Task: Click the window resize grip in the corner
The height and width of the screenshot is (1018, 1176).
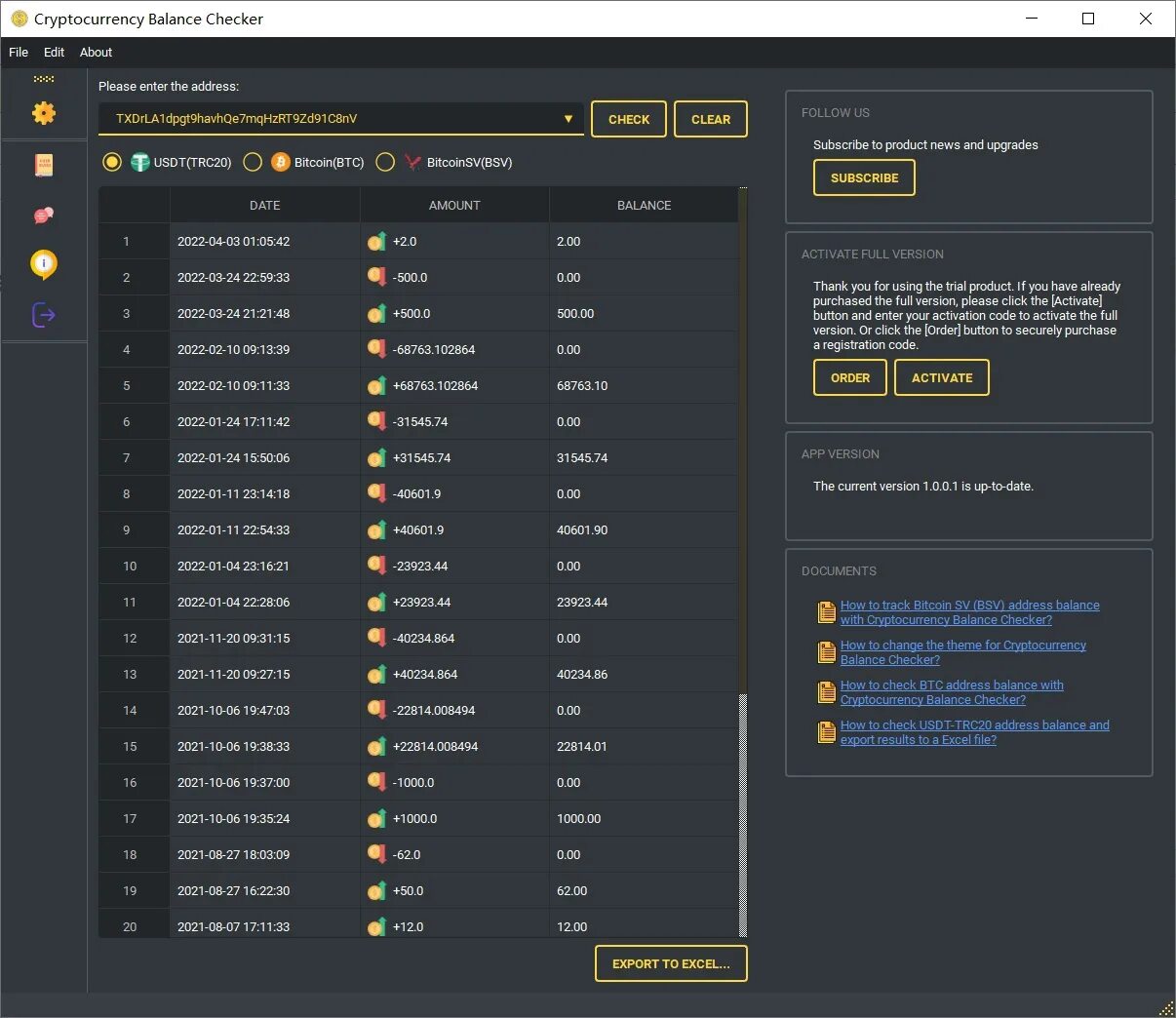Action: (x=1166, y=1008)
